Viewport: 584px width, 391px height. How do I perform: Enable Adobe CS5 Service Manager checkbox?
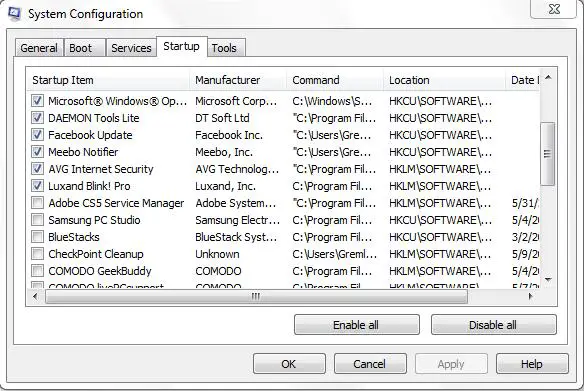click(x=37, y=203)
